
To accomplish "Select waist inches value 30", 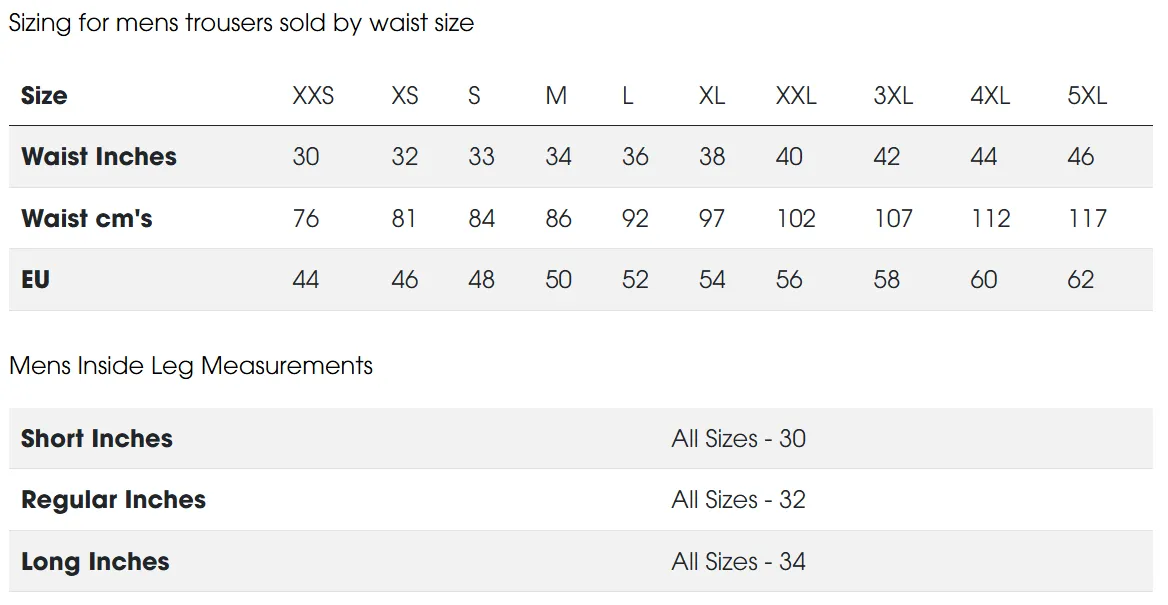I will point(306,157).
